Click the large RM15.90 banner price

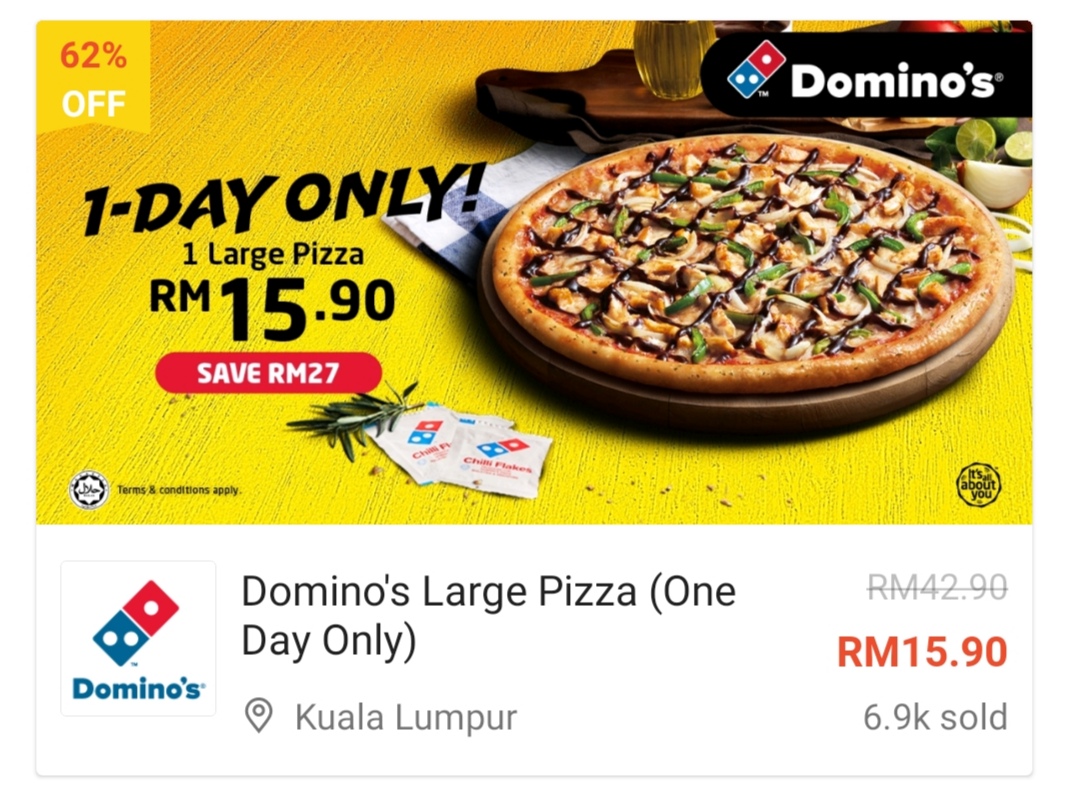[272, 307]
